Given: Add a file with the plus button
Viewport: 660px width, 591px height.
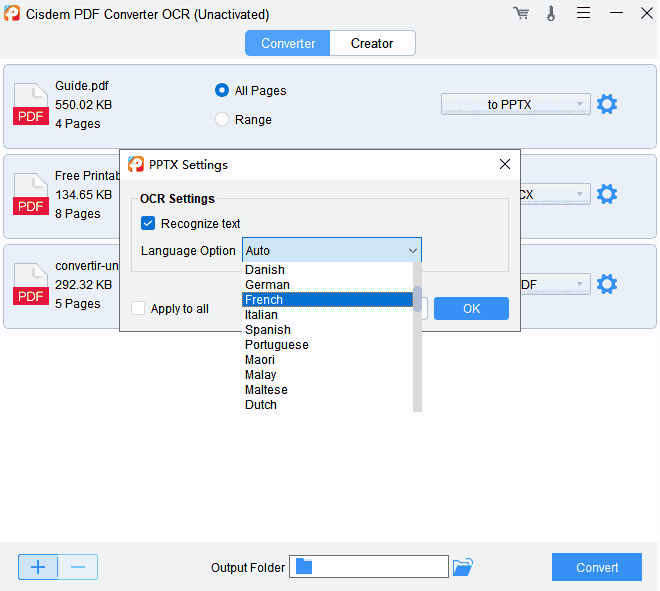Looking at the screenshot, I should pos(38,567).
